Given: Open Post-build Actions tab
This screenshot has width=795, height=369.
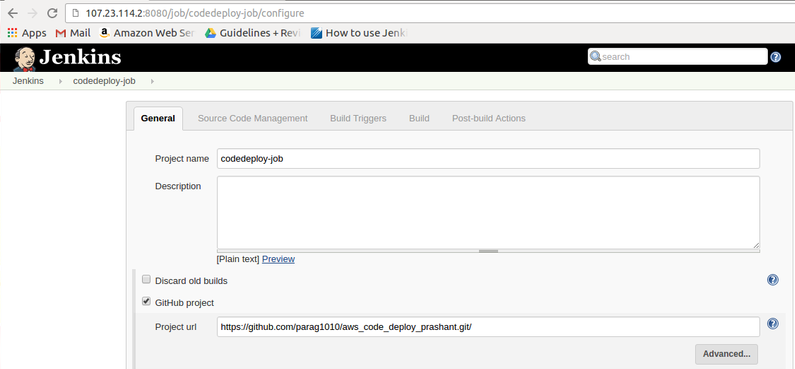Looking at the screenshot, I should (x=489, y=118).
